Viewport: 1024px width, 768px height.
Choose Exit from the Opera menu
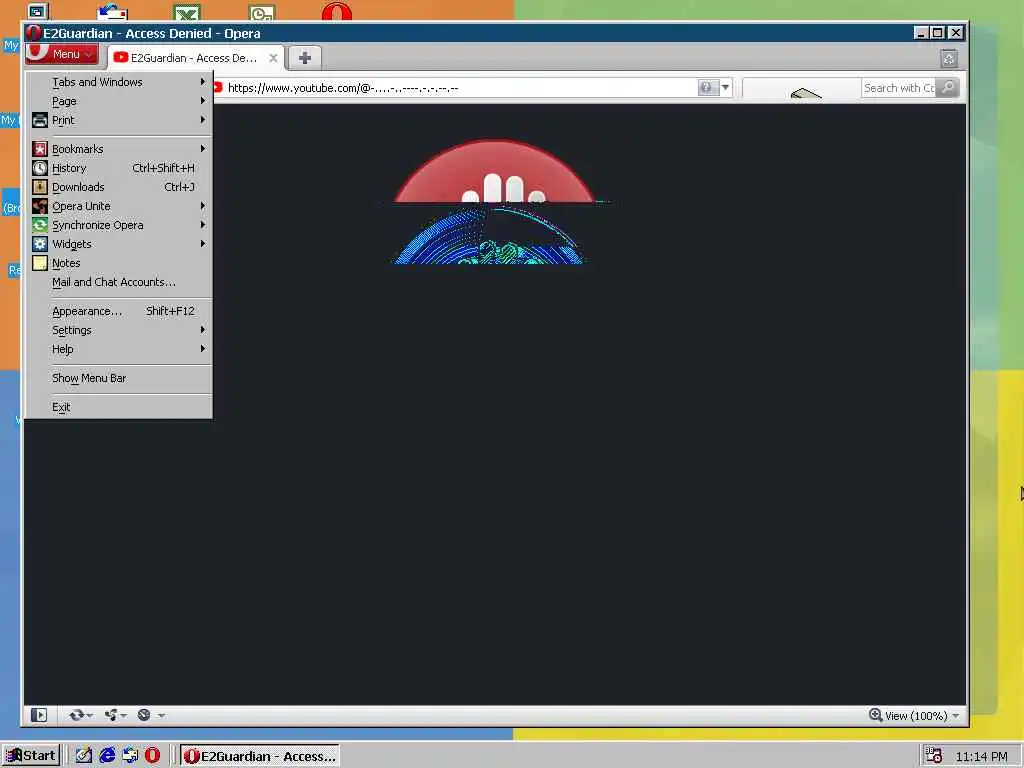pyautogui.click(x=118, y=406)
